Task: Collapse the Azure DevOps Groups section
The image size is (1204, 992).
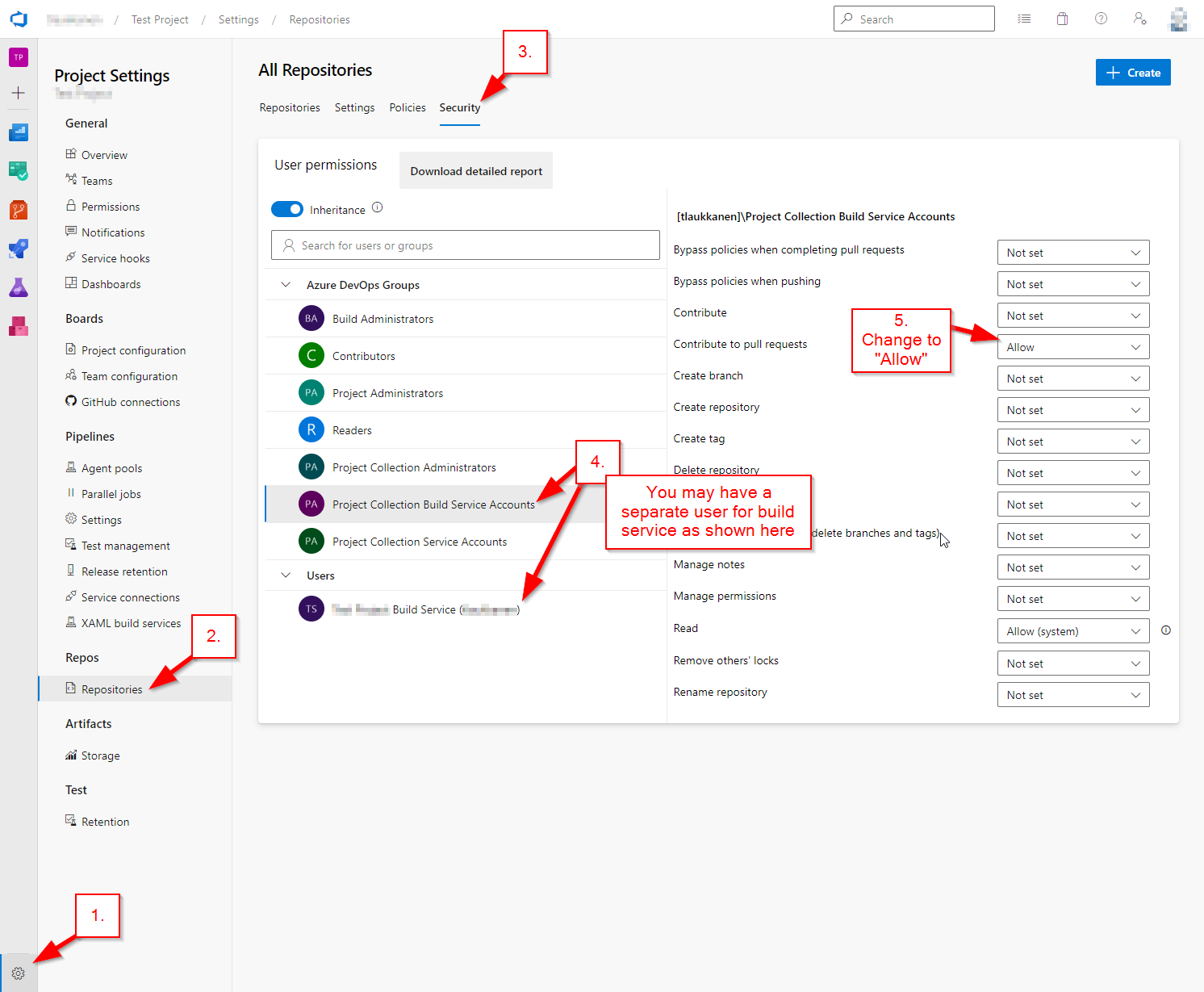Action: coord(286,285)
